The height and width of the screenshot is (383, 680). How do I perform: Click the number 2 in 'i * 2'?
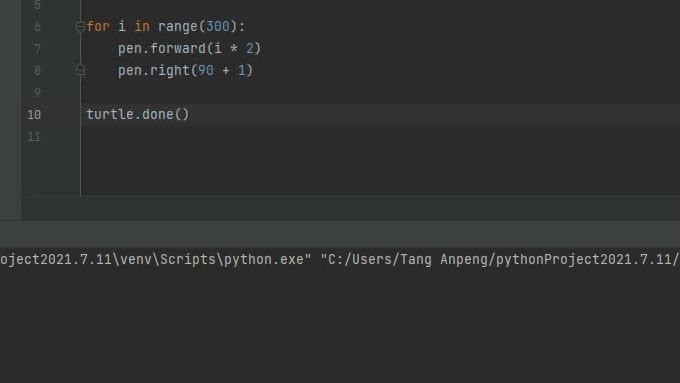click(x=250, y=48)
